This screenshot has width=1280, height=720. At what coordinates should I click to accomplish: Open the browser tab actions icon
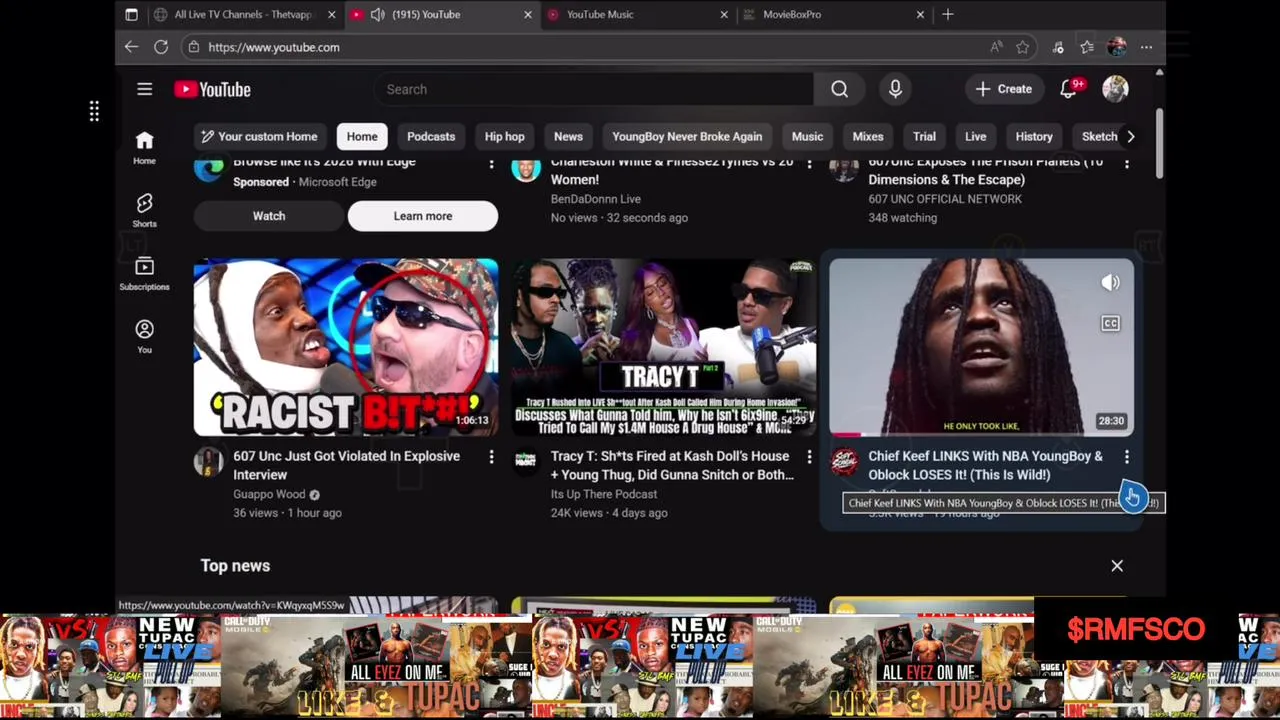(131, 14)
